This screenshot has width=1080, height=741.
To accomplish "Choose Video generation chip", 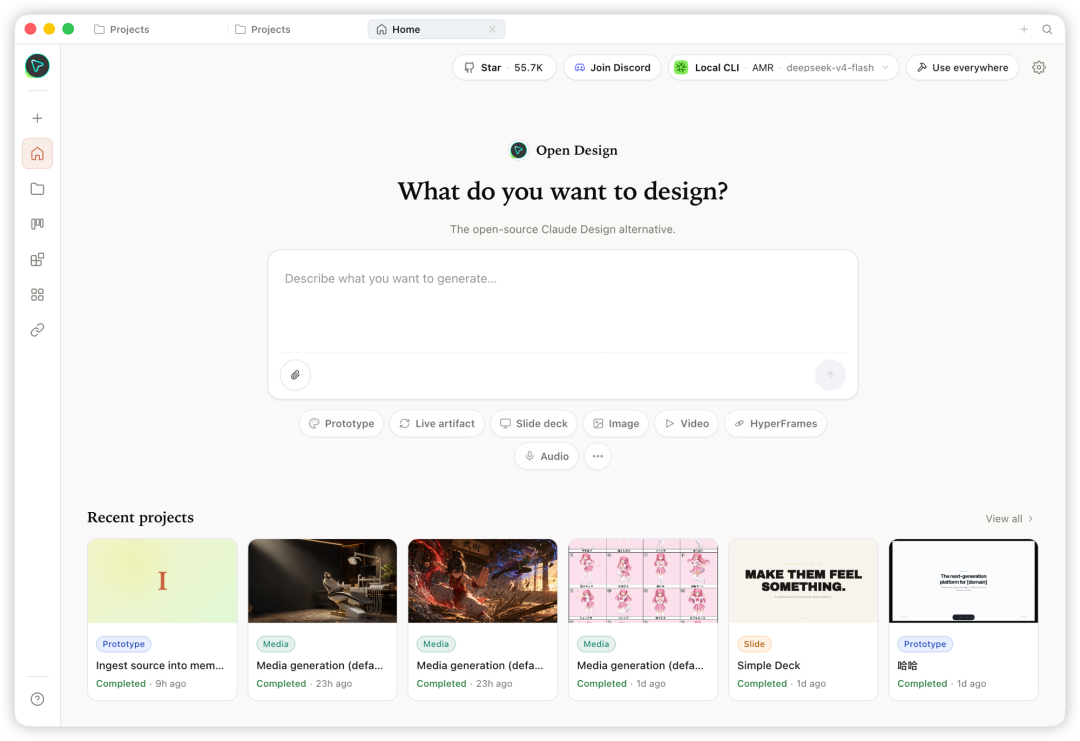I will point(687,424).
